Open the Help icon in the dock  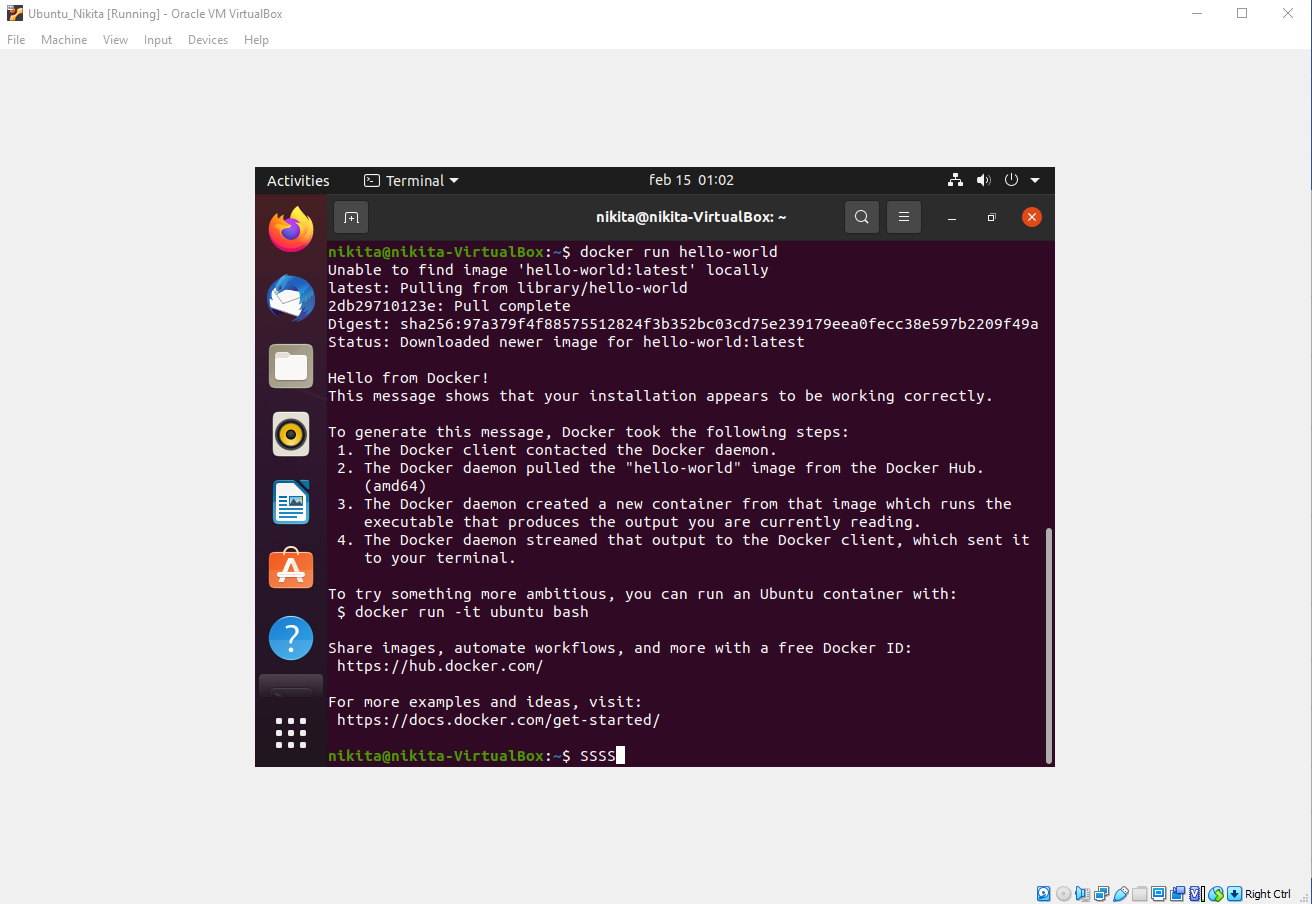pos(291,637)
